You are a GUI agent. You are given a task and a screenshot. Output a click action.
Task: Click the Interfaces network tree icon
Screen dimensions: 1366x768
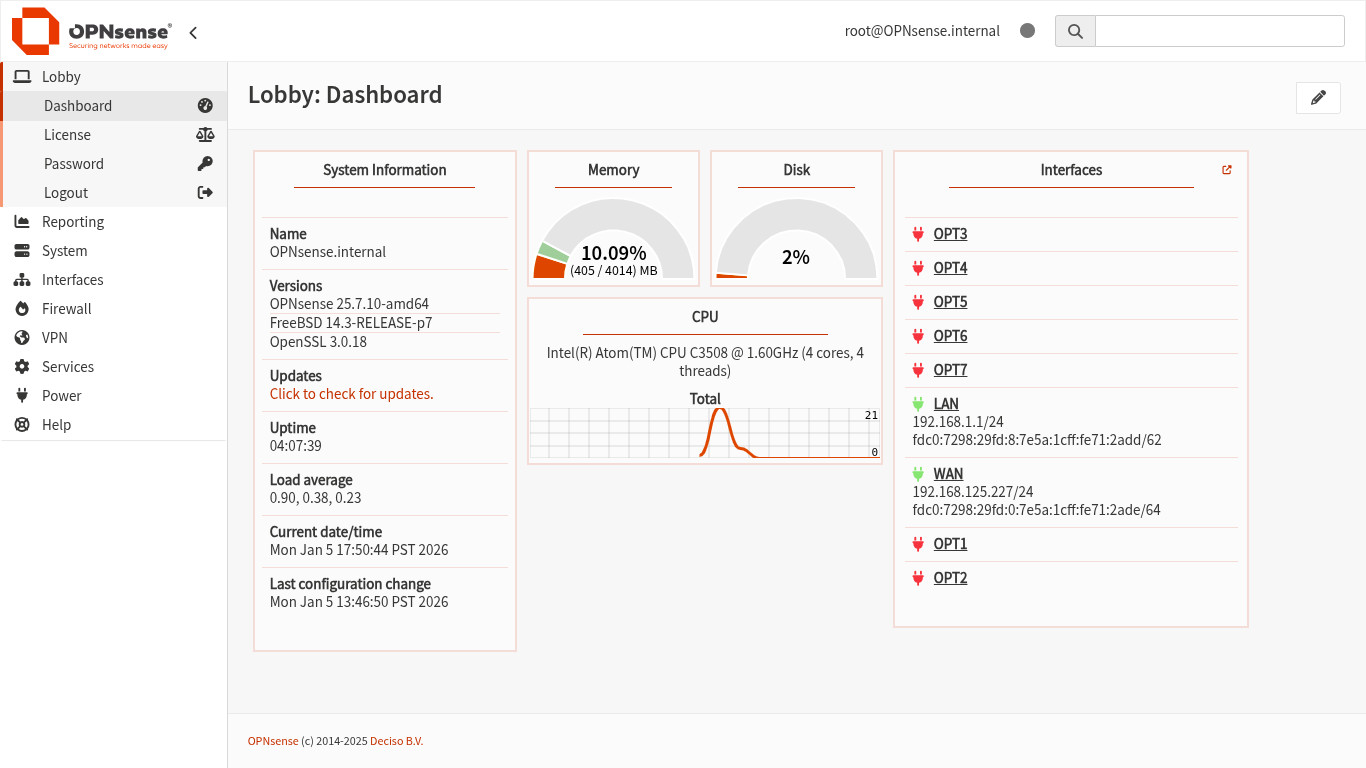22,280
